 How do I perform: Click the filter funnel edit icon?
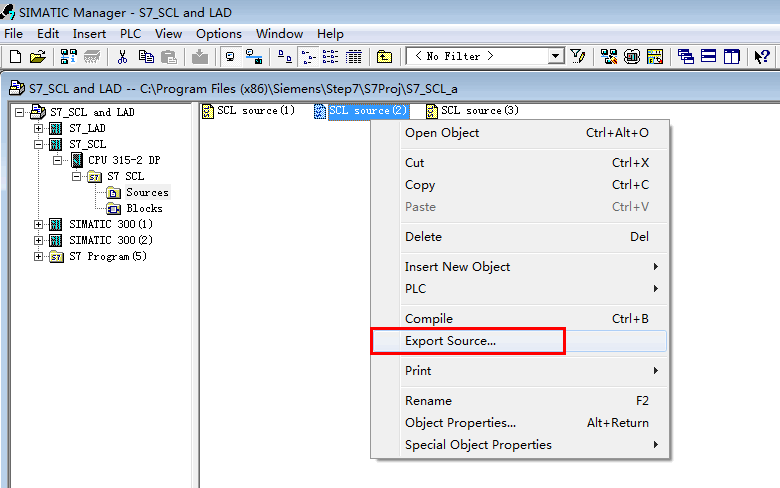[x=578, y=57]
